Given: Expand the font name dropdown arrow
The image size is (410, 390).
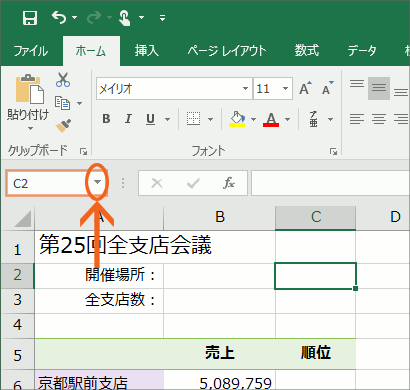Looking at the screenshot, I should pos(245,89).
